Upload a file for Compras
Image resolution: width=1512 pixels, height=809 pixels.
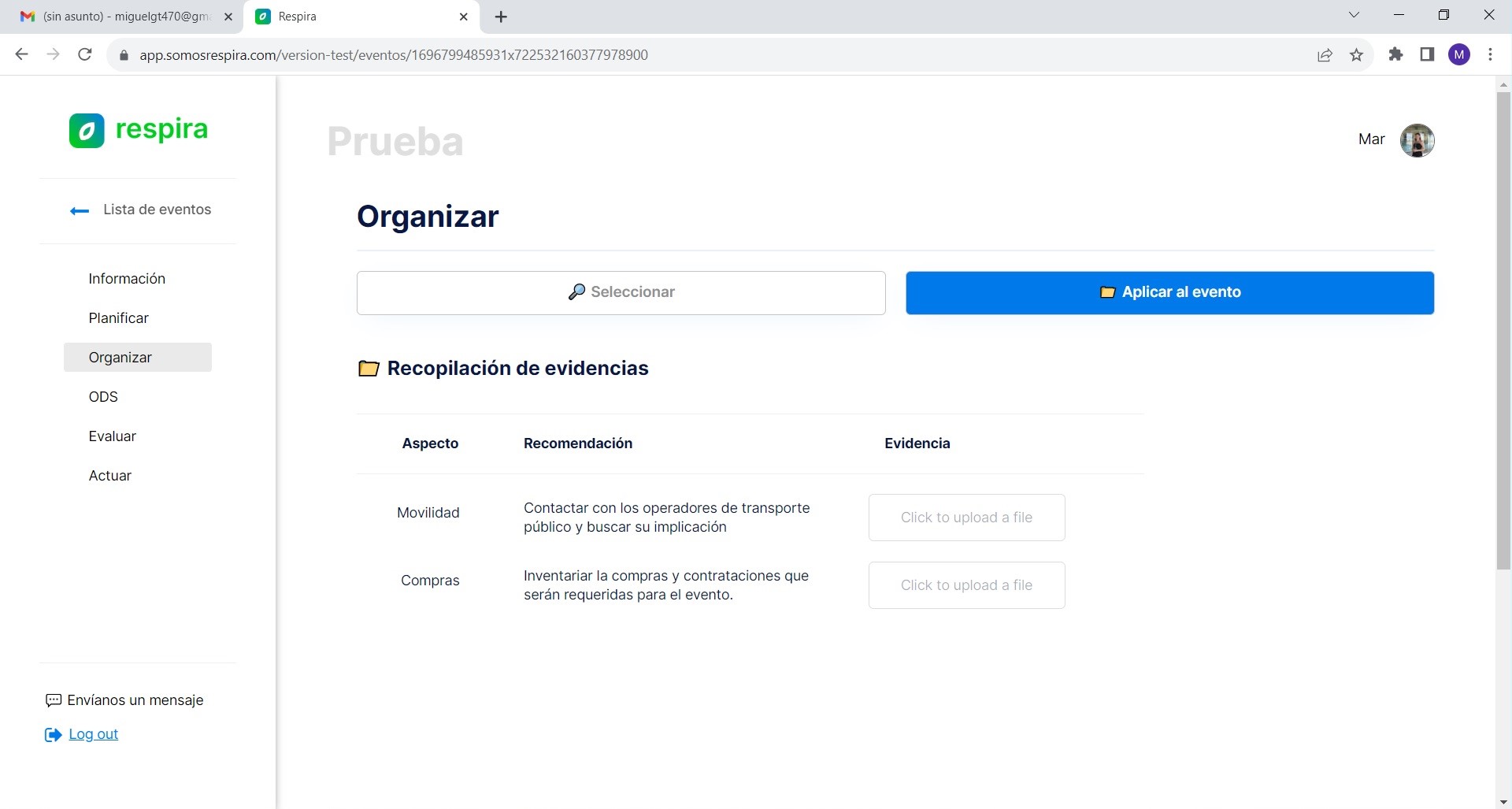click(x=967, y=585)
